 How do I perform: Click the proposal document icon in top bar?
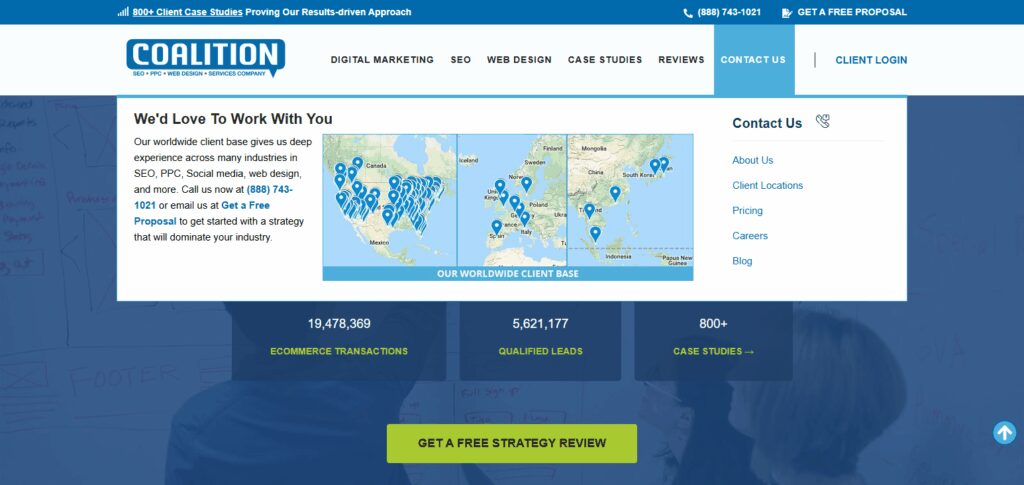tap(787, 12)
